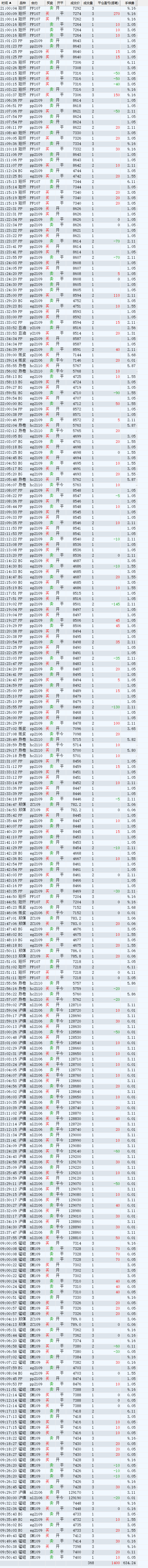Select the 21:33:53 豆油 y2109 row

click(x=68, y=334)
